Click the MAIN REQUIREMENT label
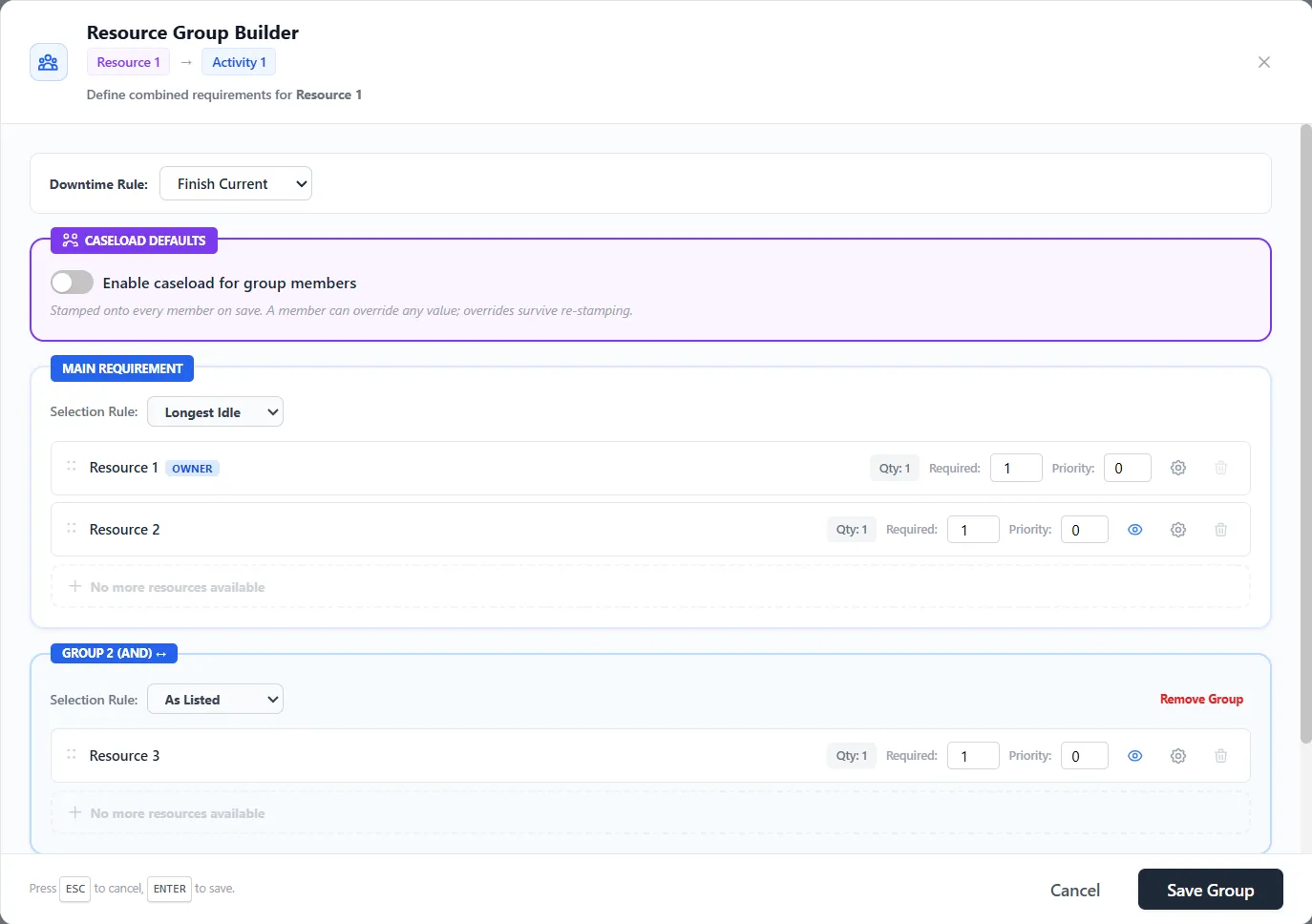The height and width of the screenshot is (924, 1312). 122,368
